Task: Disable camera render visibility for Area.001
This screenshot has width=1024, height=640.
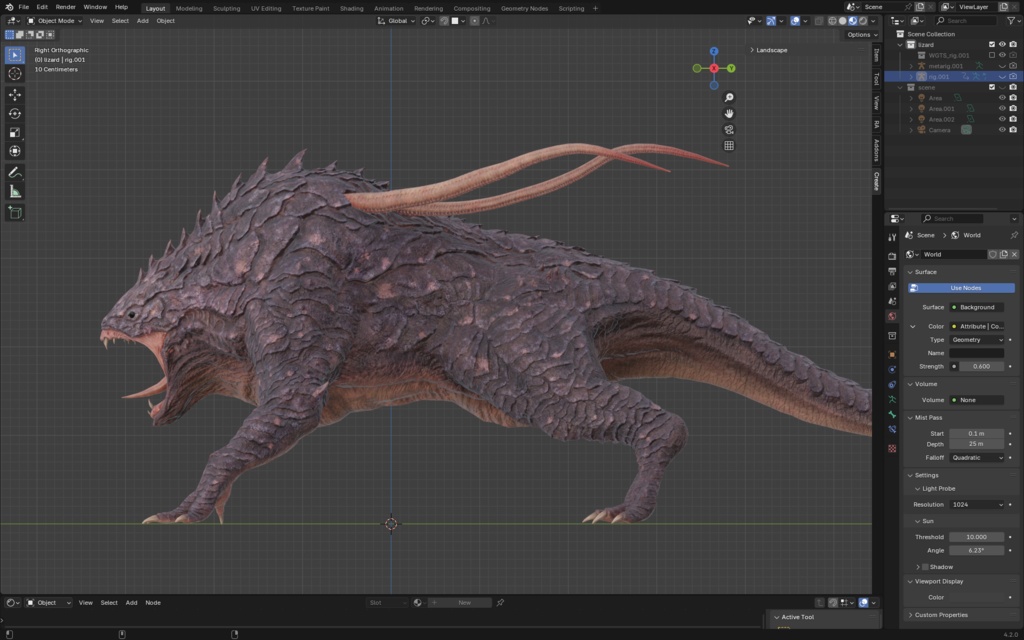Action: 1013,108
